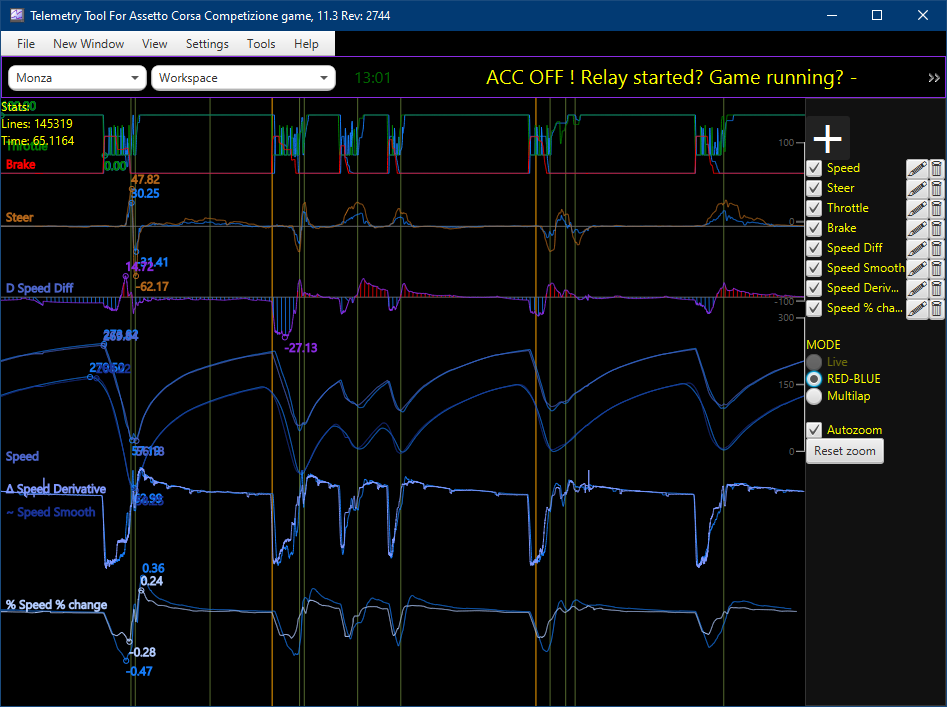
Task: Click the plus icon to add a channel
Action: (827, 138)
